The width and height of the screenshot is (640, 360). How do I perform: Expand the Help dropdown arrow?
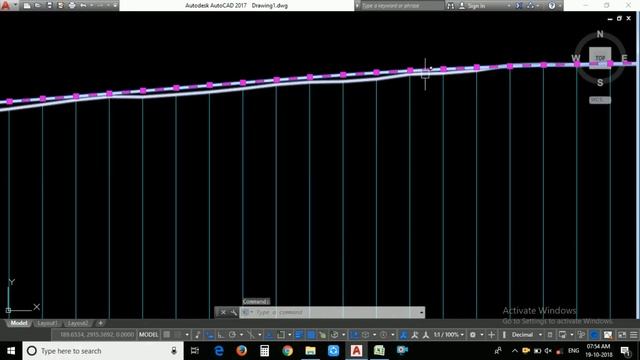pyautogui.click(x=559, y=6)
